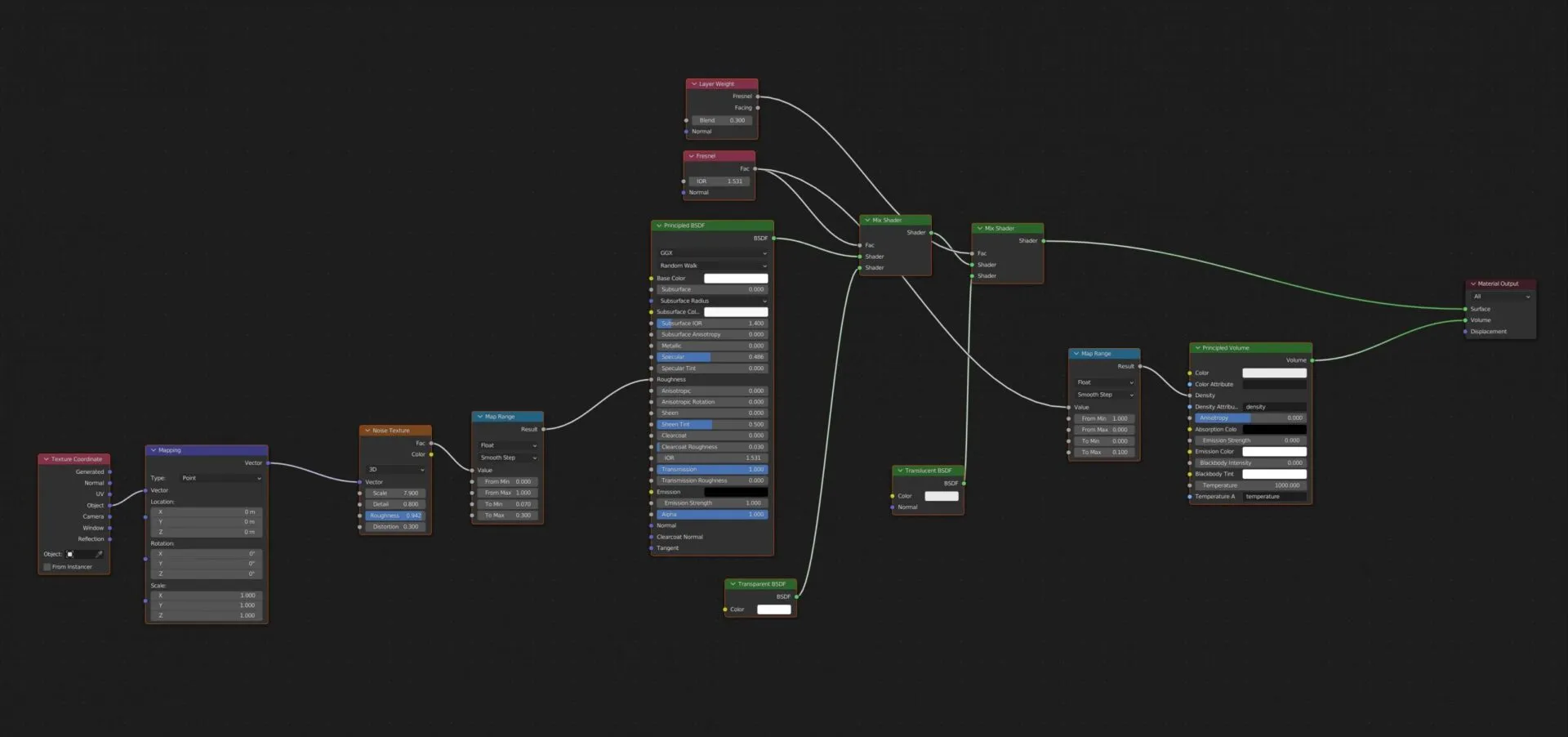Open the Random Walk subsurface method dropdown

click(712, 266)
